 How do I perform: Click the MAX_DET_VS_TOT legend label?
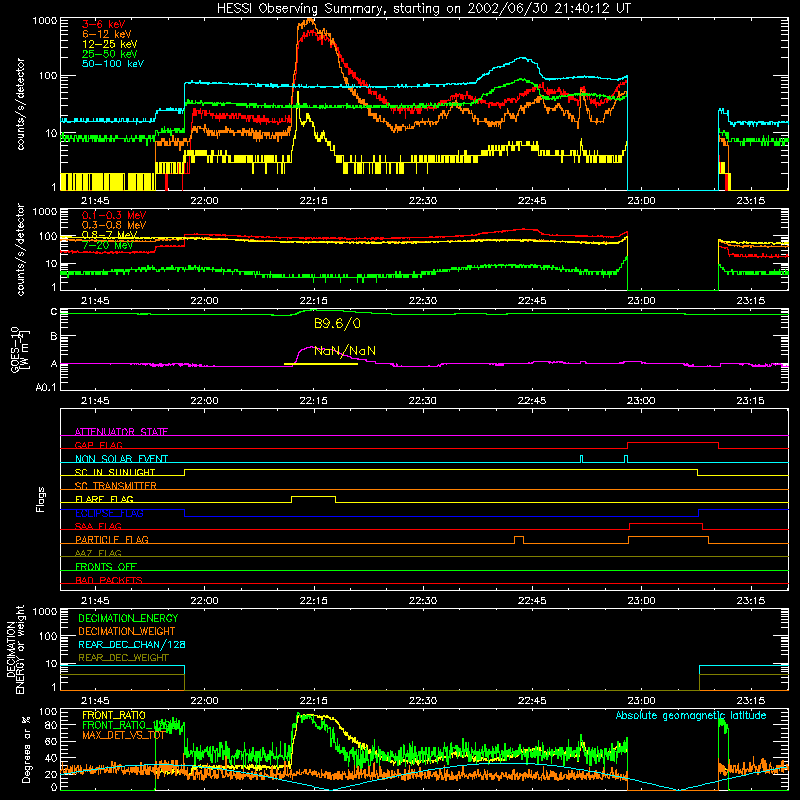[x=123, y=735]
